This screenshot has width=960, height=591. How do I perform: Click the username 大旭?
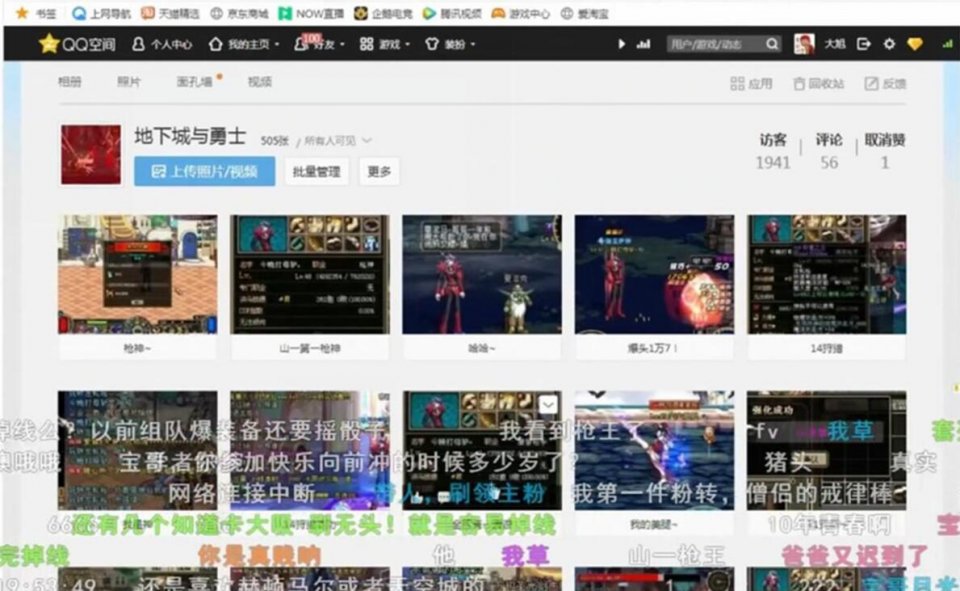coord(834,44)
